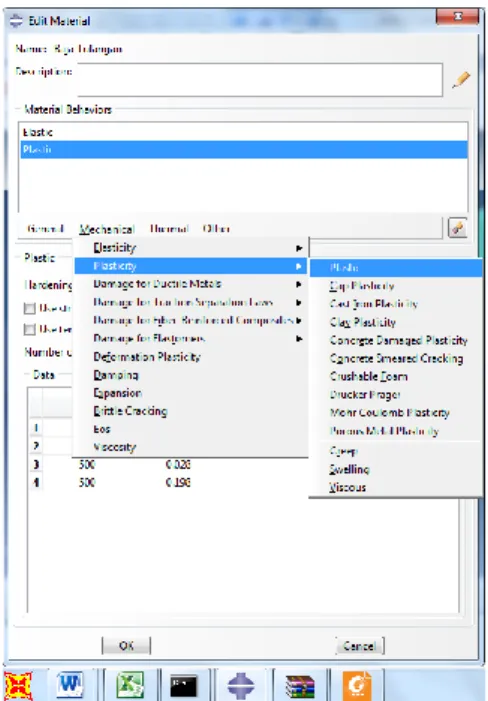This screenshot has width=488, height=701.
Task: Open the Mechanical menu
Action: 107,229
